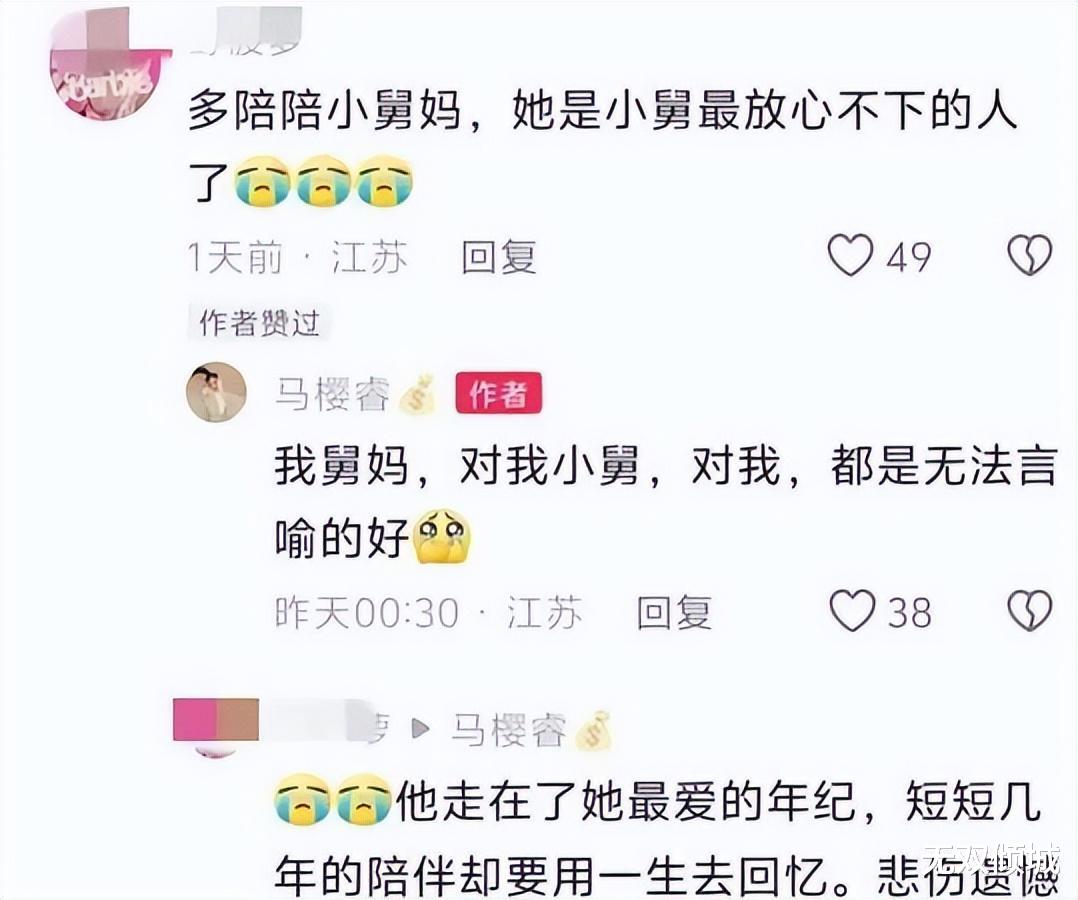This screenshot has width=1078, height=900.
Task: Like 马樱睿's reply with 38 likes
Action: coord(852,611)
